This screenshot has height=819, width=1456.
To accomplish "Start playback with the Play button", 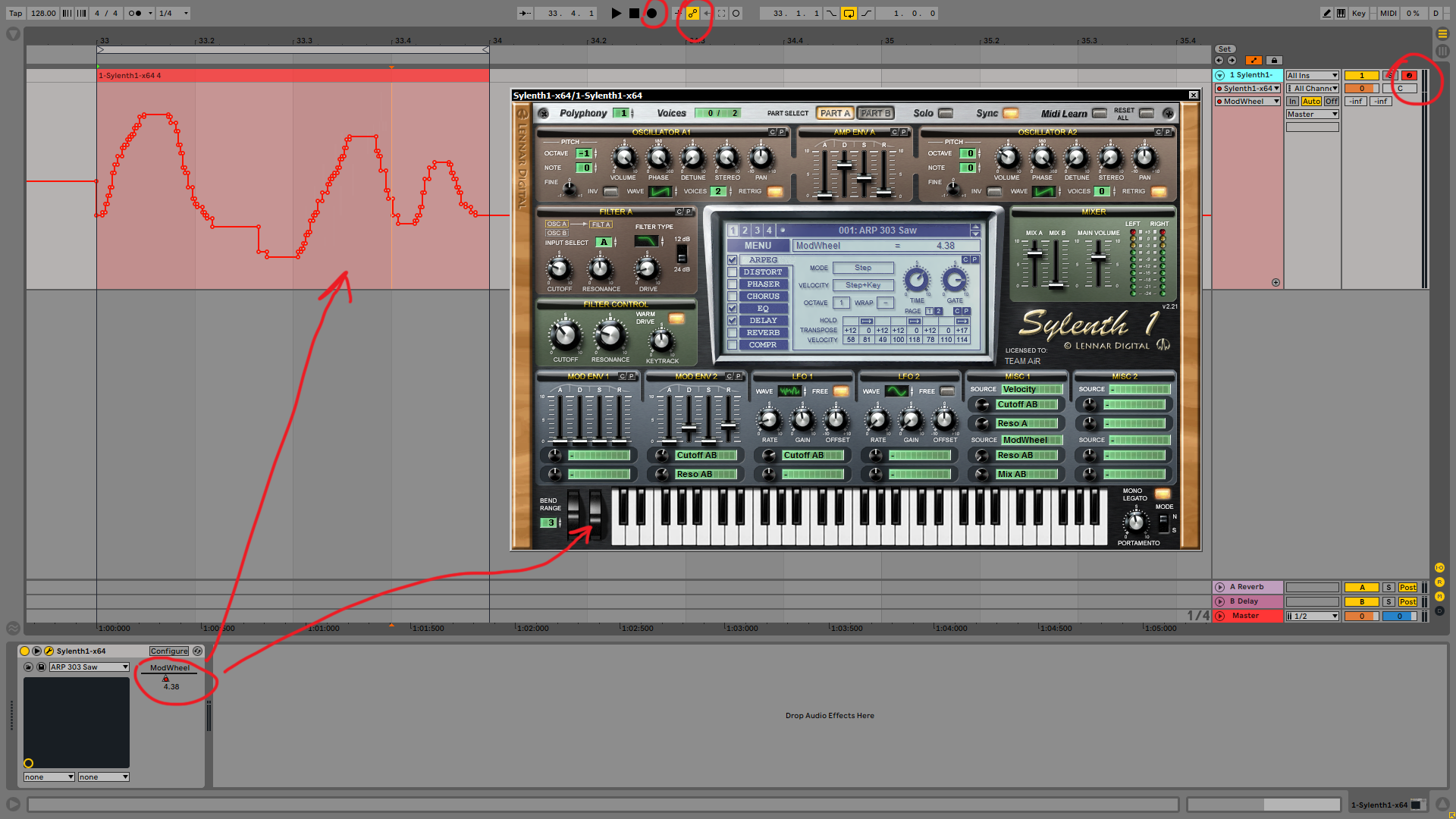I will pyautogui.click(x=616, y=13).
